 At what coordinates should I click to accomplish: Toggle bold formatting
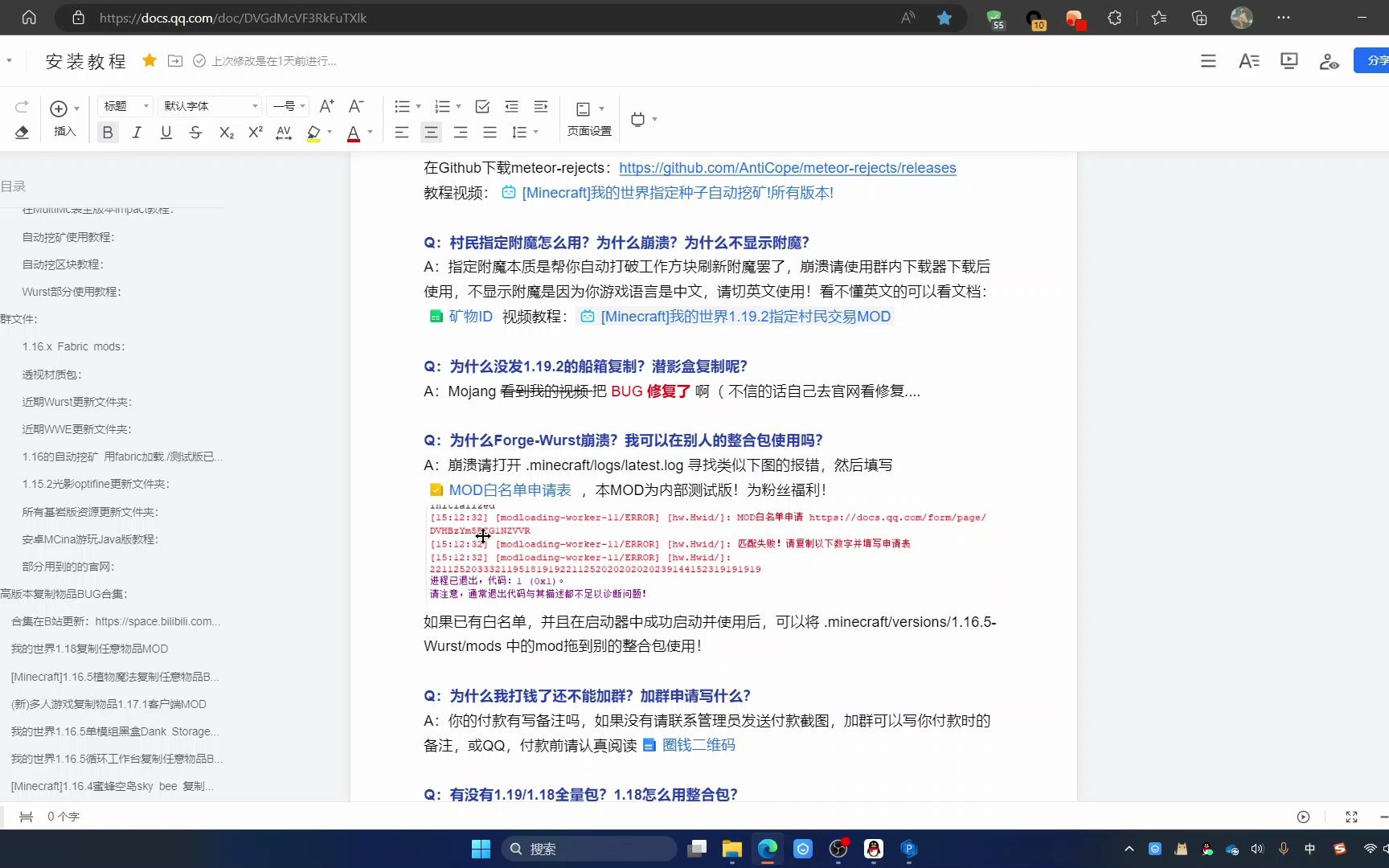[108, 133]
